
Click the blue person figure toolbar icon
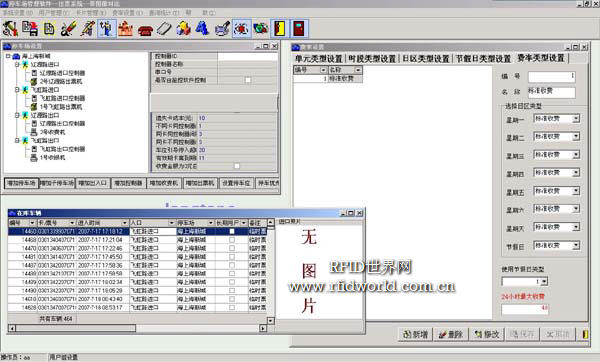click(x=106, y=29)
